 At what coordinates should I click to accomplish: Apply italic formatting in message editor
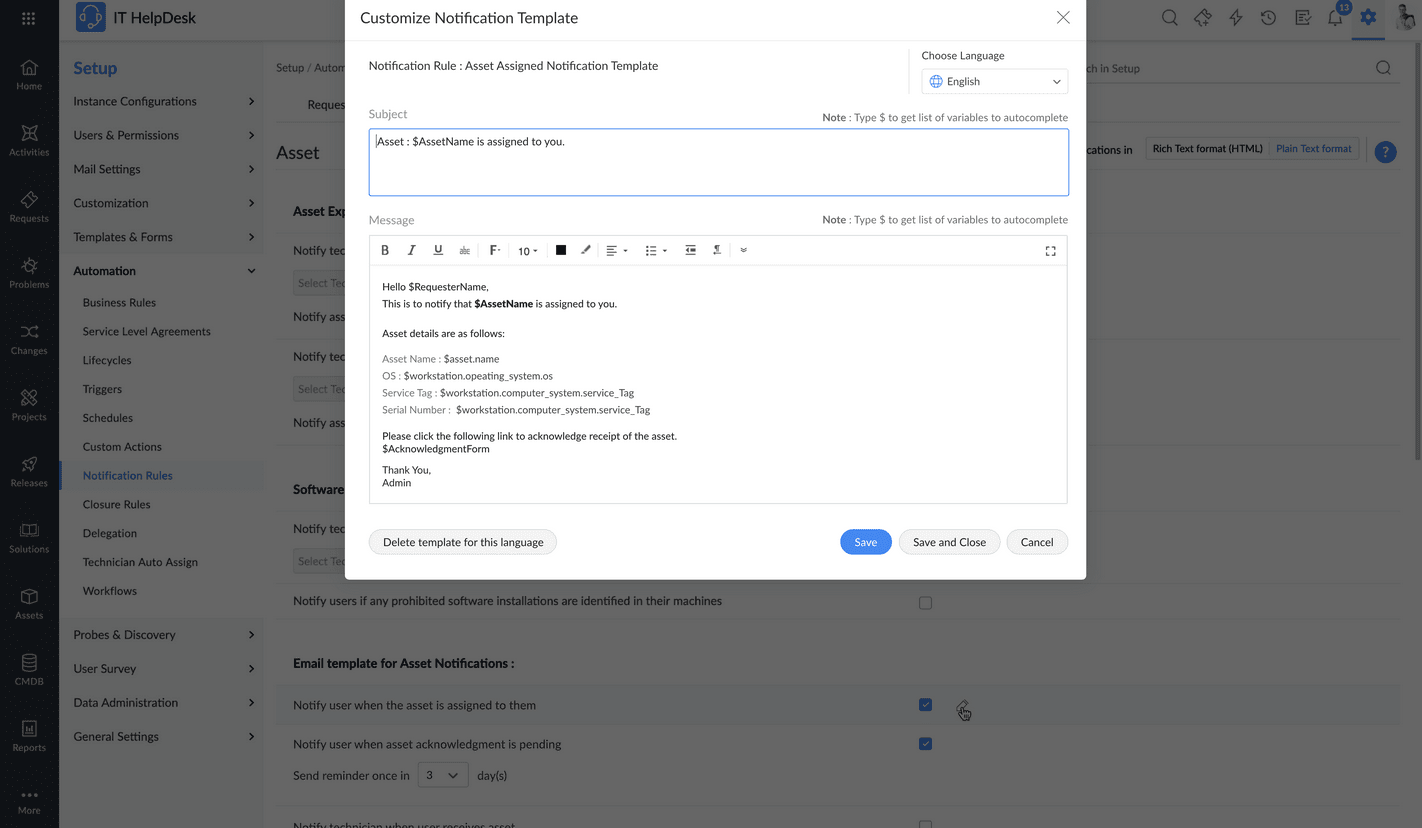[x=411, y=251]
